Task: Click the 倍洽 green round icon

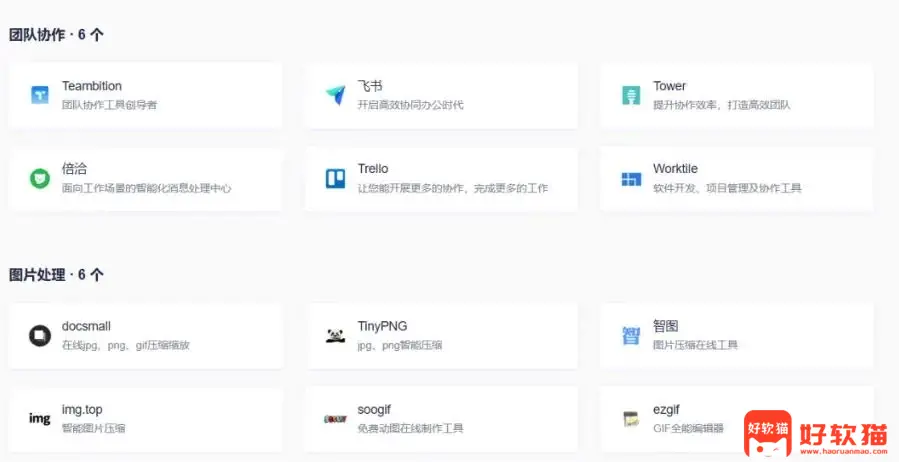Action: tap(40, 178)
